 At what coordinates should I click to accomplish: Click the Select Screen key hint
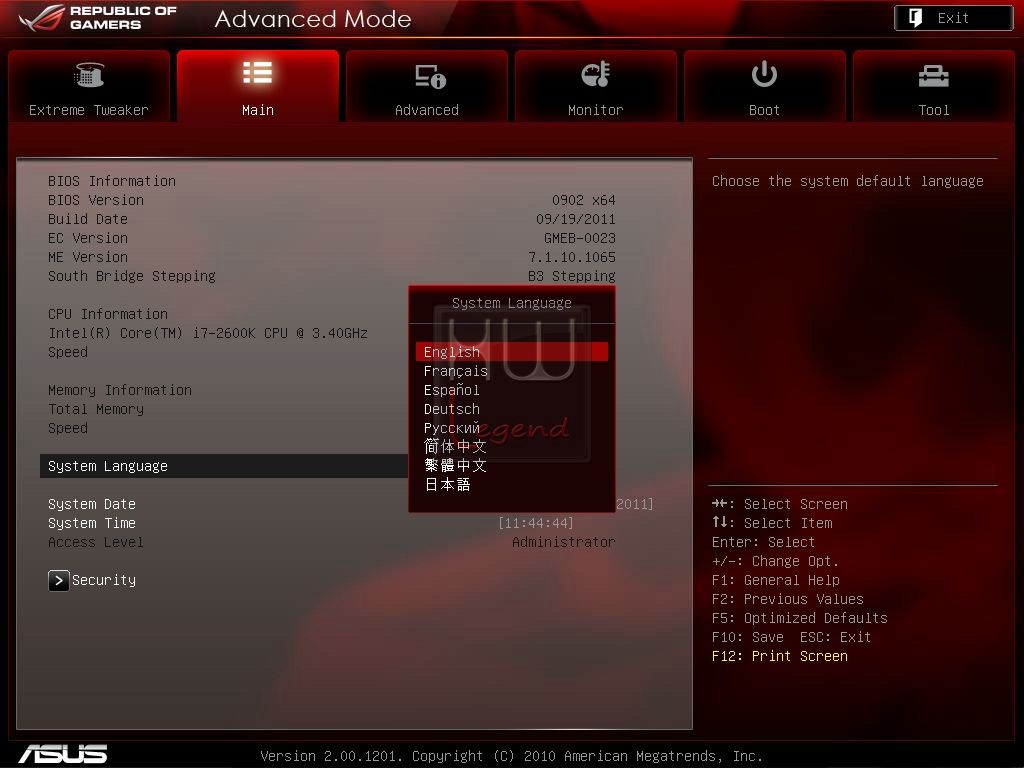point(780,504)
